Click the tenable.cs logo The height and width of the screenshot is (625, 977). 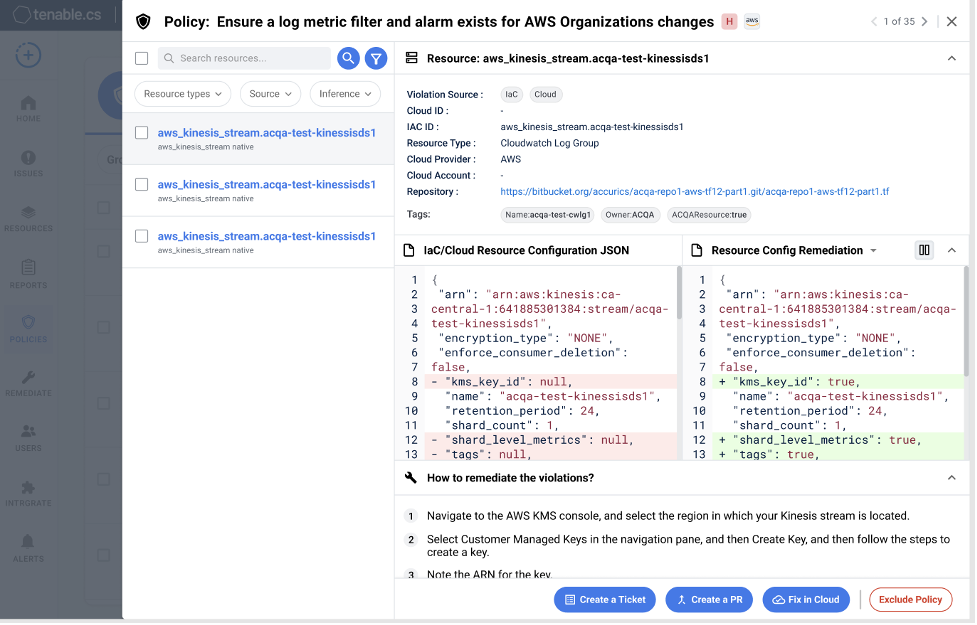click(x=57, y=15)
